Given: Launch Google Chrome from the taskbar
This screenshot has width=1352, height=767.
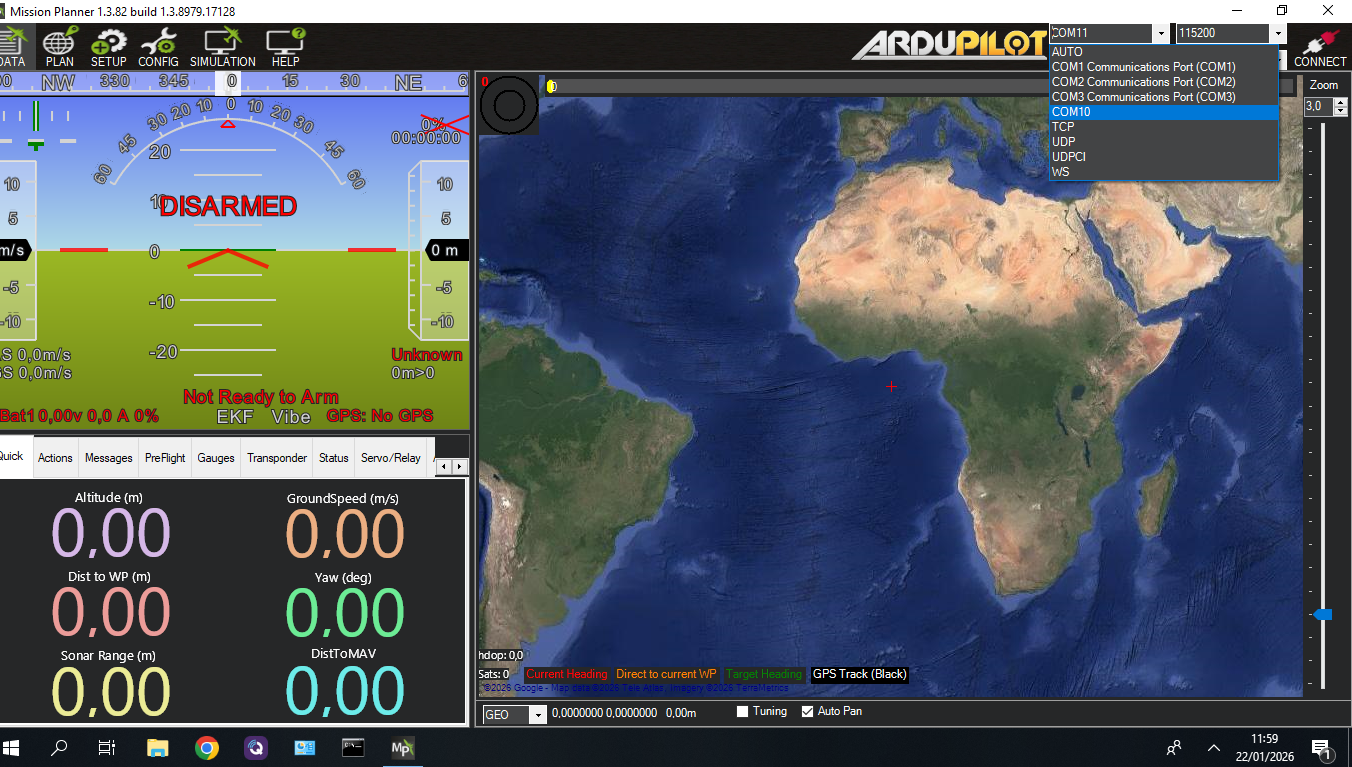Looking at the screenshot, I should coord(207,747).
